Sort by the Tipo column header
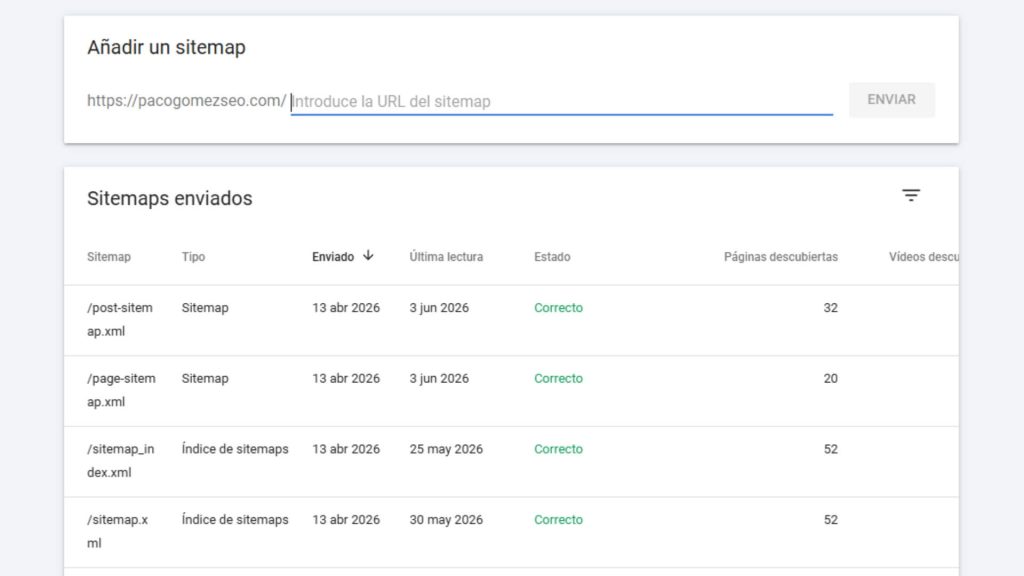Screen dimensions: 1024x576 [193, 257]
